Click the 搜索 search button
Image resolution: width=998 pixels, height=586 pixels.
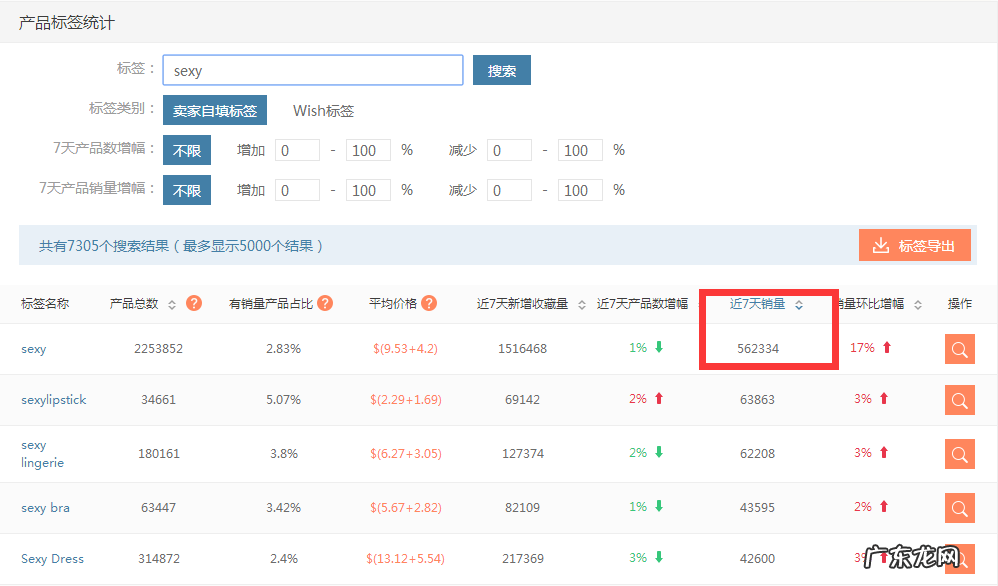tap(501, 70)
